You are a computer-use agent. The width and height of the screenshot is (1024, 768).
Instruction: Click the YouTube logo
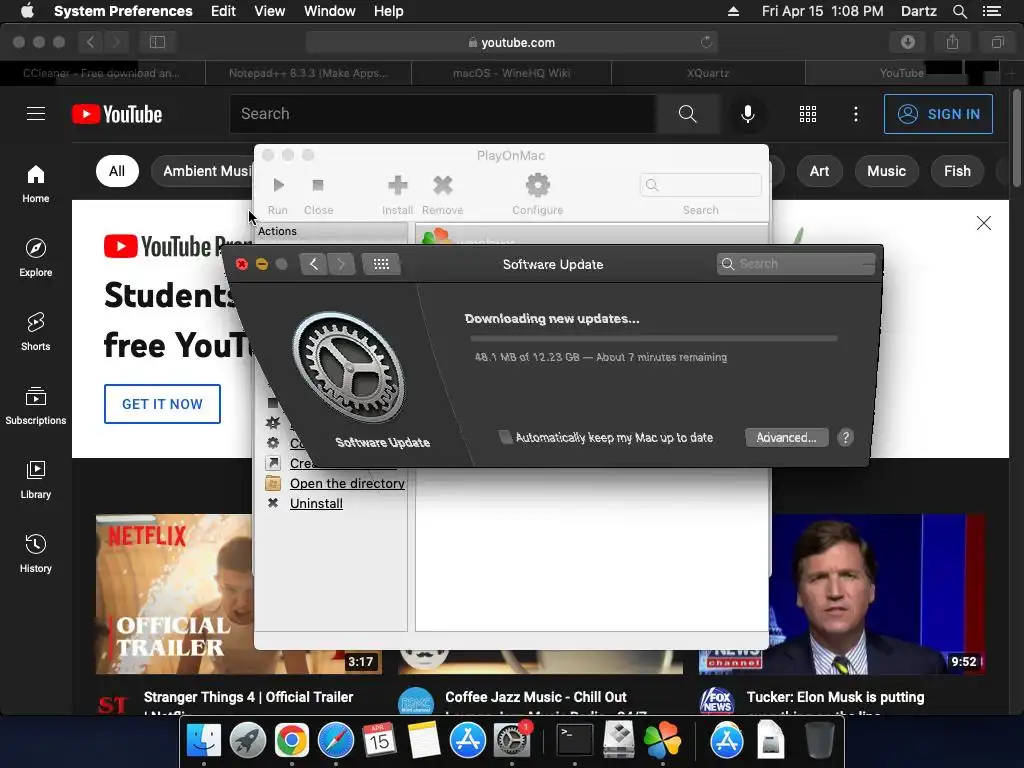coord(117,114)
